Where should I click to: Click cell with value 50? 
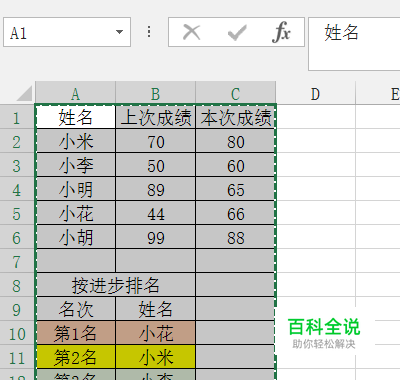pyautogui.click(x=156, y=165)
